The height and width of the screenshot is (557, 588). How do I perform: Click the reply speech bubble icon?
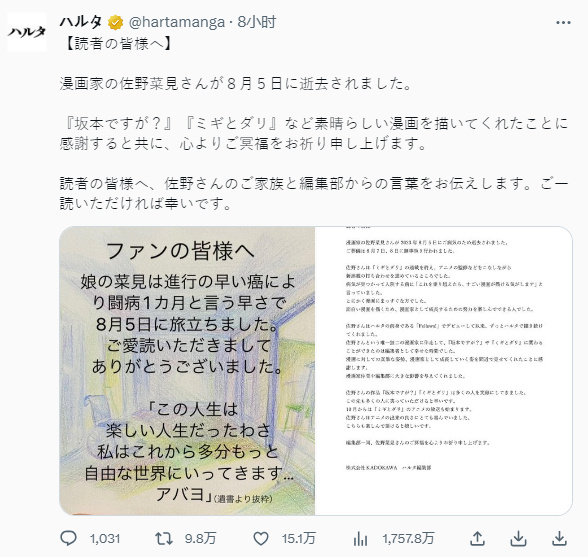[x=69, y=538]
